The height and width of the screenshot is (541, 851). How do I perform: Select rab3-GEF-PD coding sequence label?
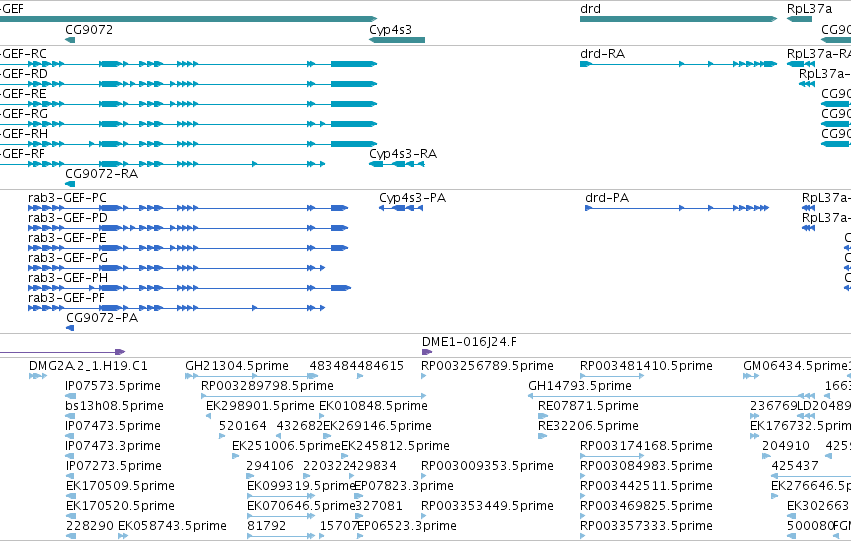point(68,218)
